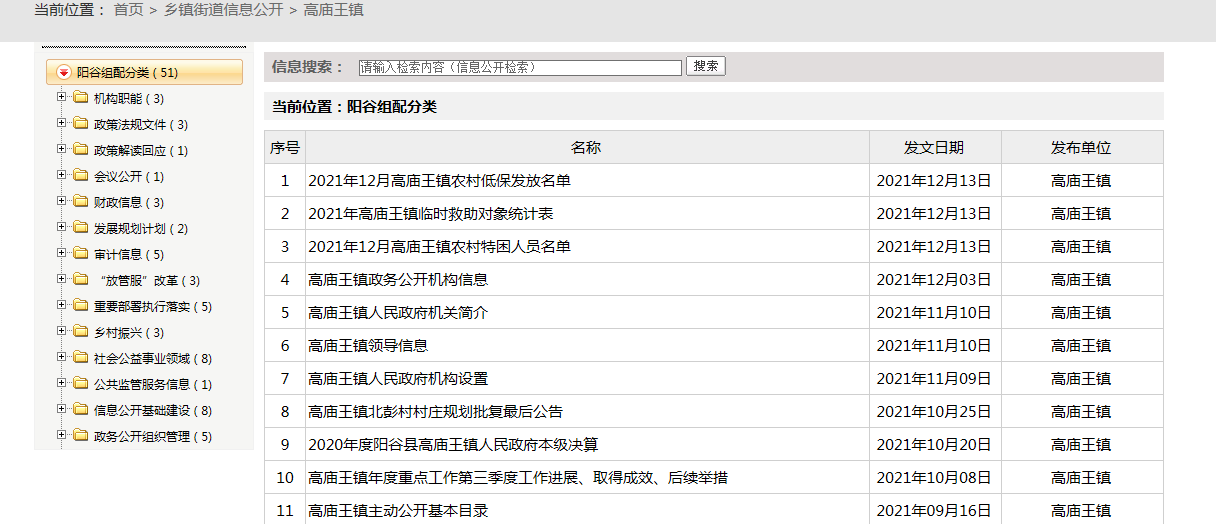Expand the 会议公开 tree node
Viewport: 1216px width, 524px height.
62,176
